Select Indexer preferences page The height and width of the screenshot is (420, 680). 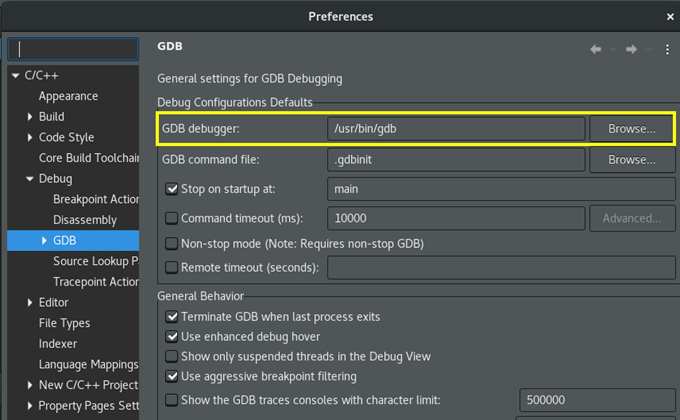(58, 344)
